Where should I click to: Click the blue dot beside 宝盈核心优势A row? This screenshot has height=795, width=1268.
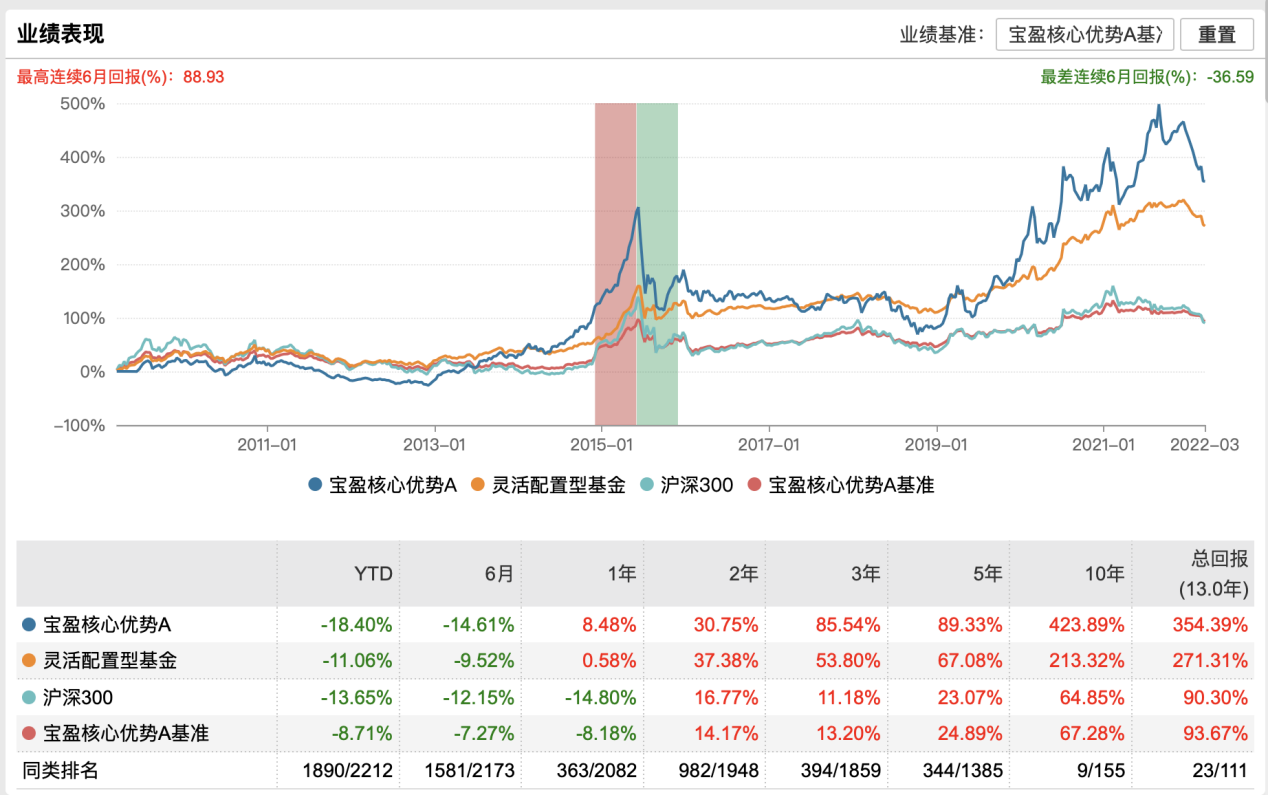[x=30, y=626]
